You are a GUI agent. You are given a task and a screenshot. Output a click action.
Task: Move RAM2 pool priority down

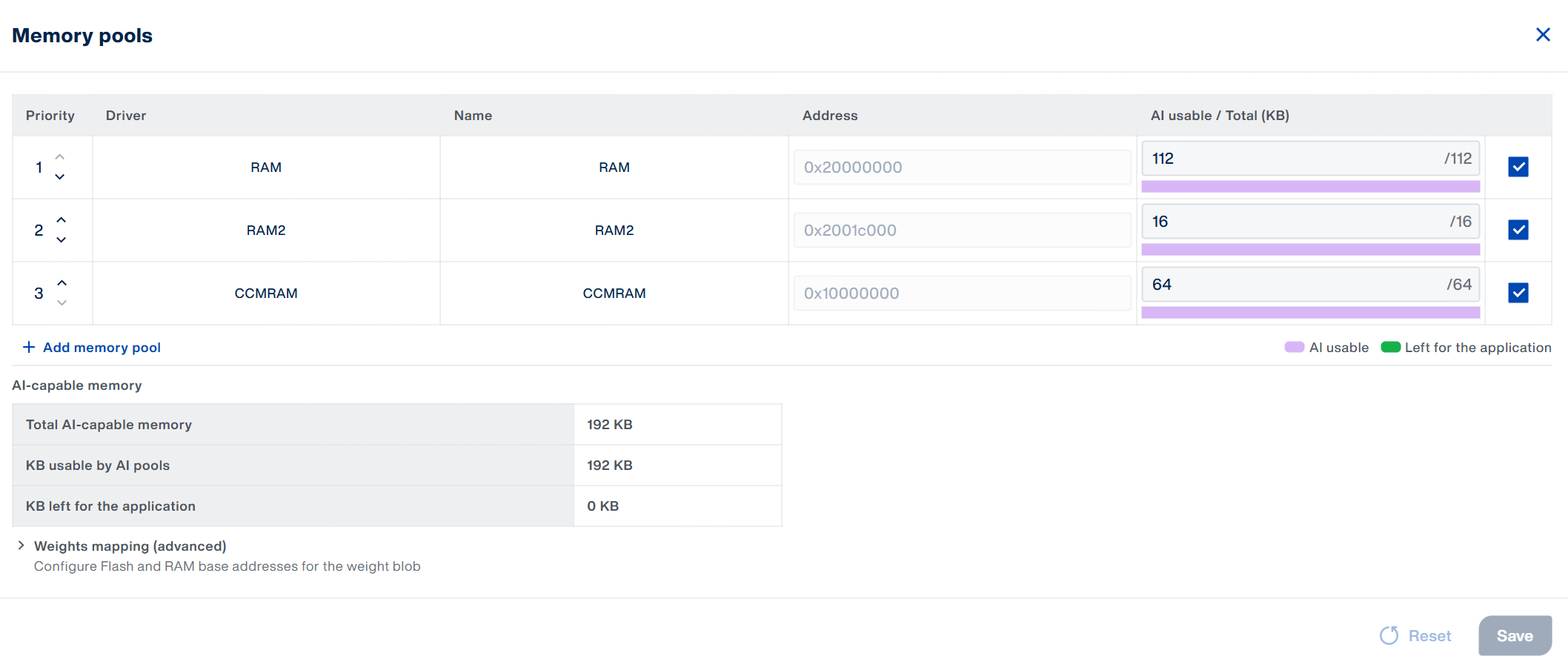pos(62,239)
